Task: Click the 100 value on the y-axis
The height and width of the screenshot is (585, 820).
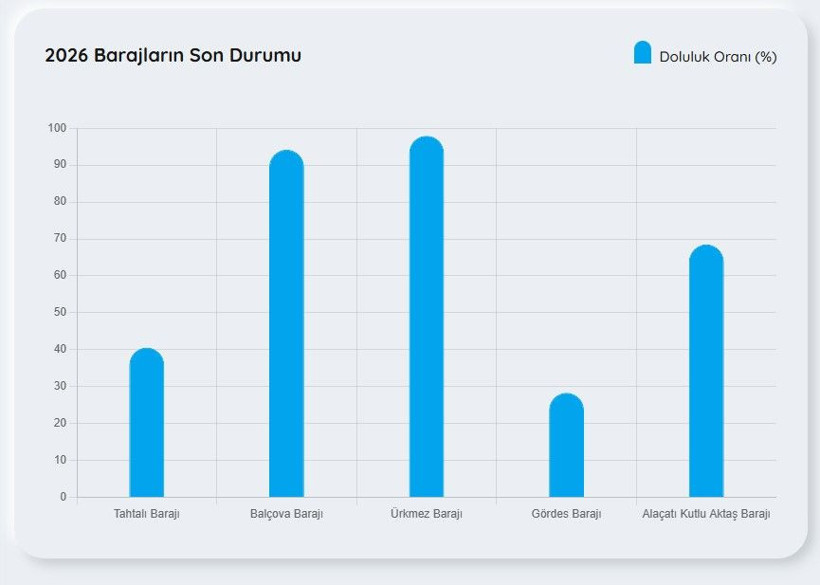Action: coord(56,128)
